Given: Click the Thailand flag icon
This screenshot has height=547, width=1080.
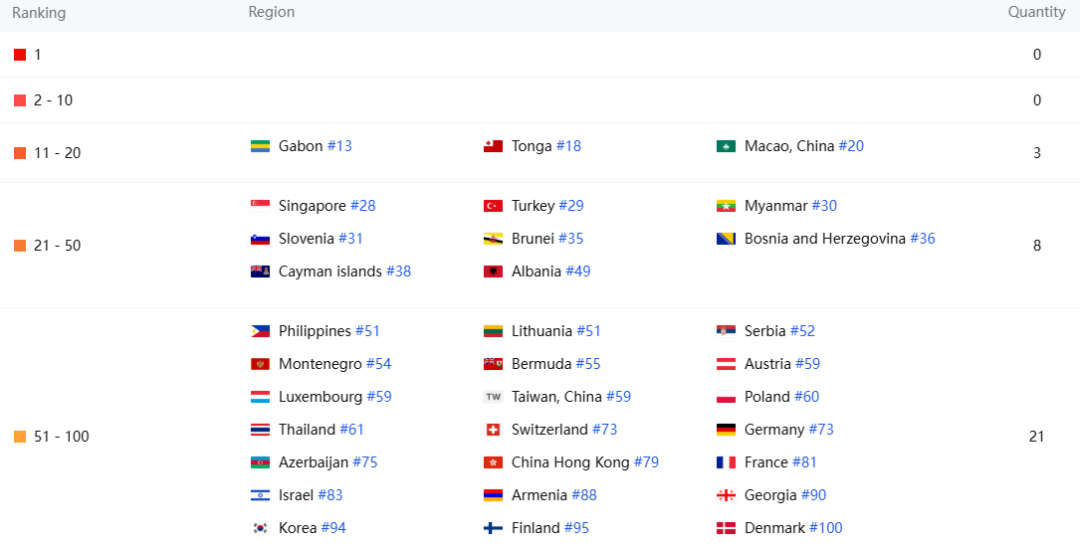Looking at the screenshot, I should pos(260,430).
